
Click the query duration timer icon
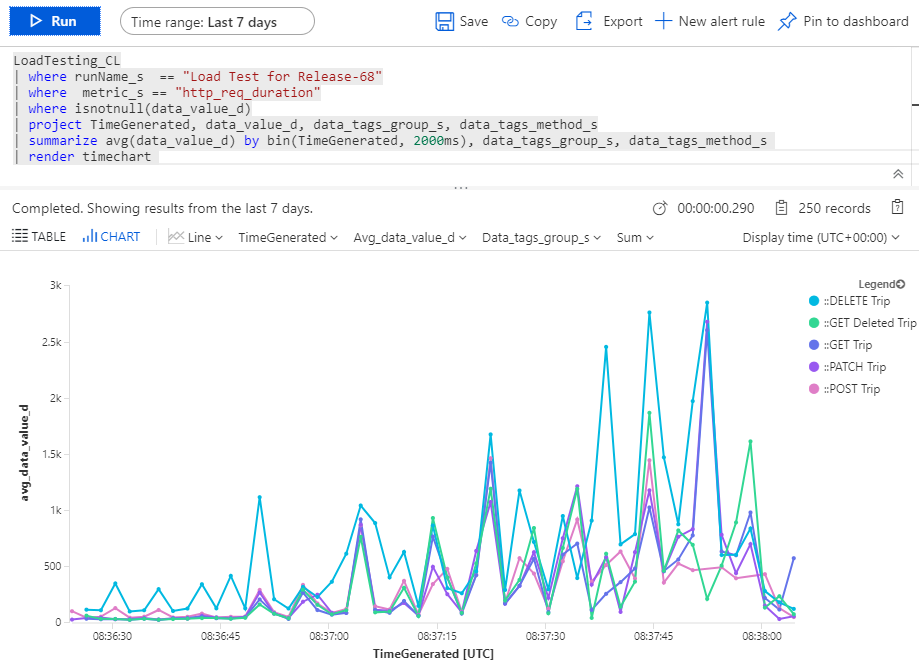point(659,208)
